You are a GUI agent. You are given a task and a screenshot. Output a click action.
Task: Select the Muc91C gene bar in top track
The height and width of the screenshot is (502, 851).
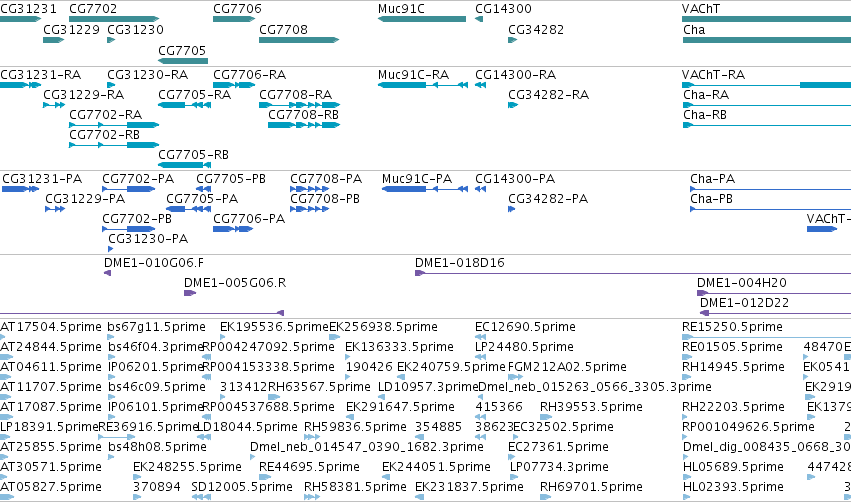pos(422,19)
